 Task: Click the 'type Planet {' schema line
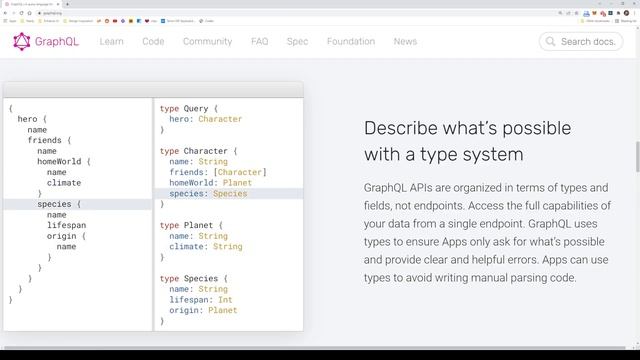pyautogui.click(x=191, y=225)
